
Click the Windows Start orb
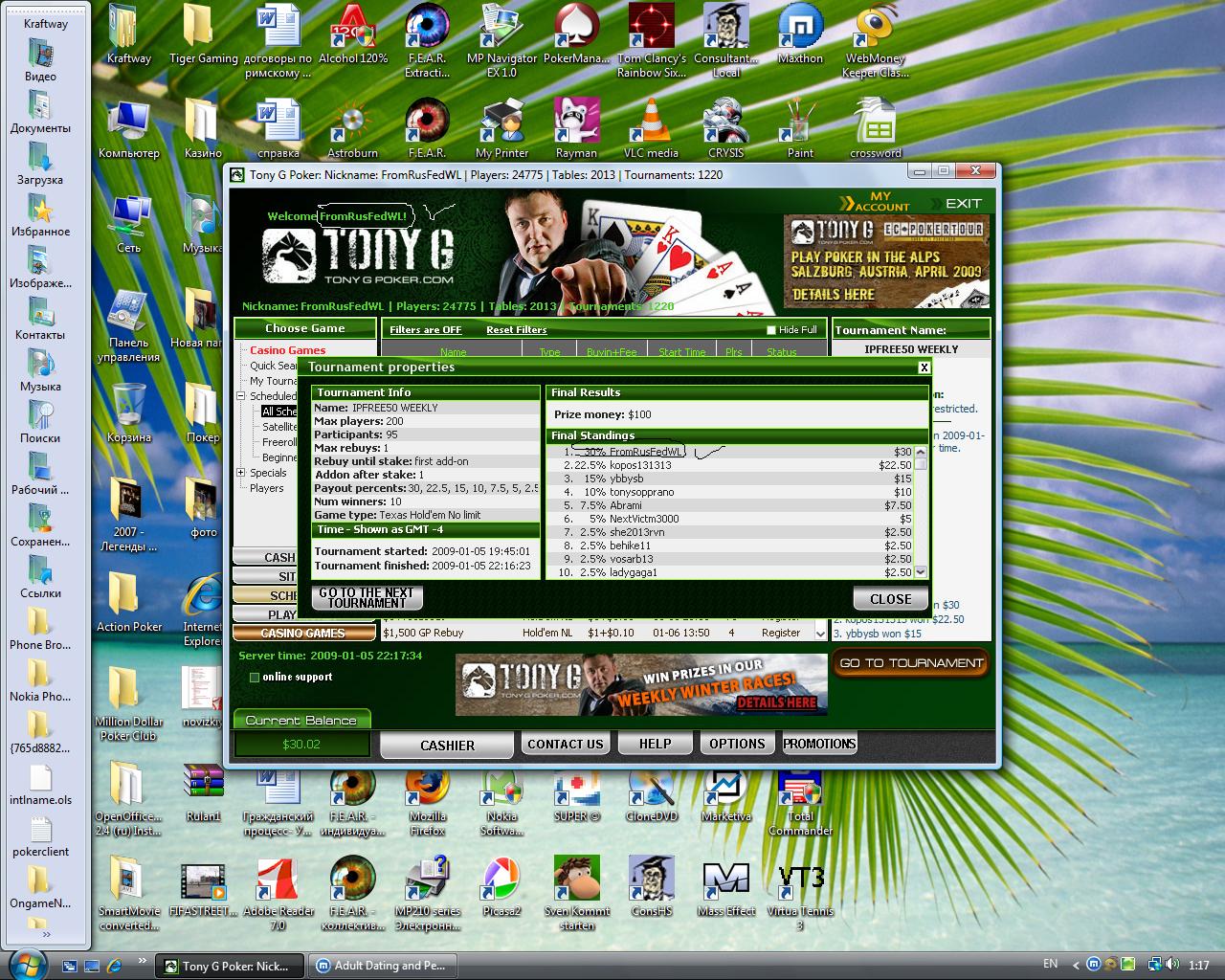coord(26,962)
